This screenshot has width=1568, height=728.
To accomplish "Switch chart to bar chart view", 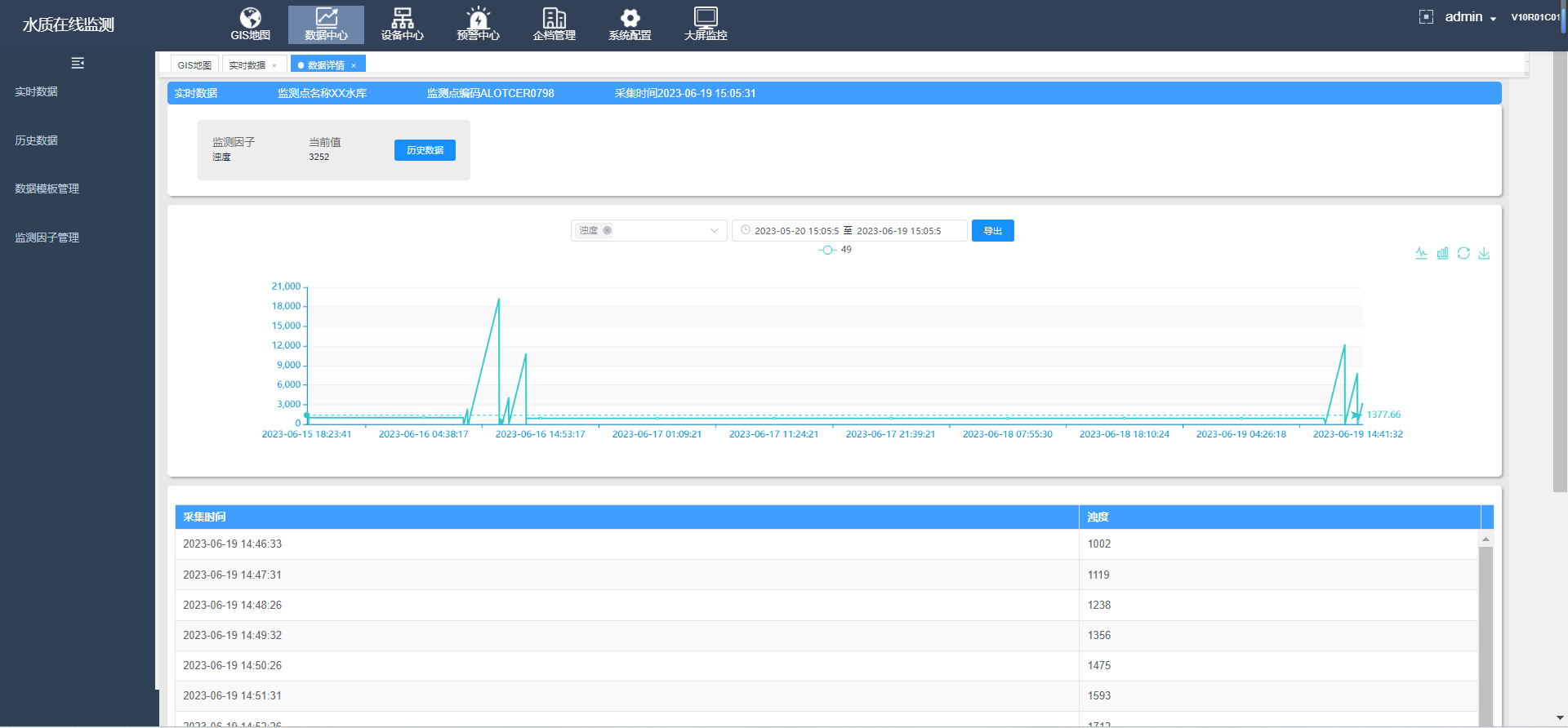I will point(1442,254).
